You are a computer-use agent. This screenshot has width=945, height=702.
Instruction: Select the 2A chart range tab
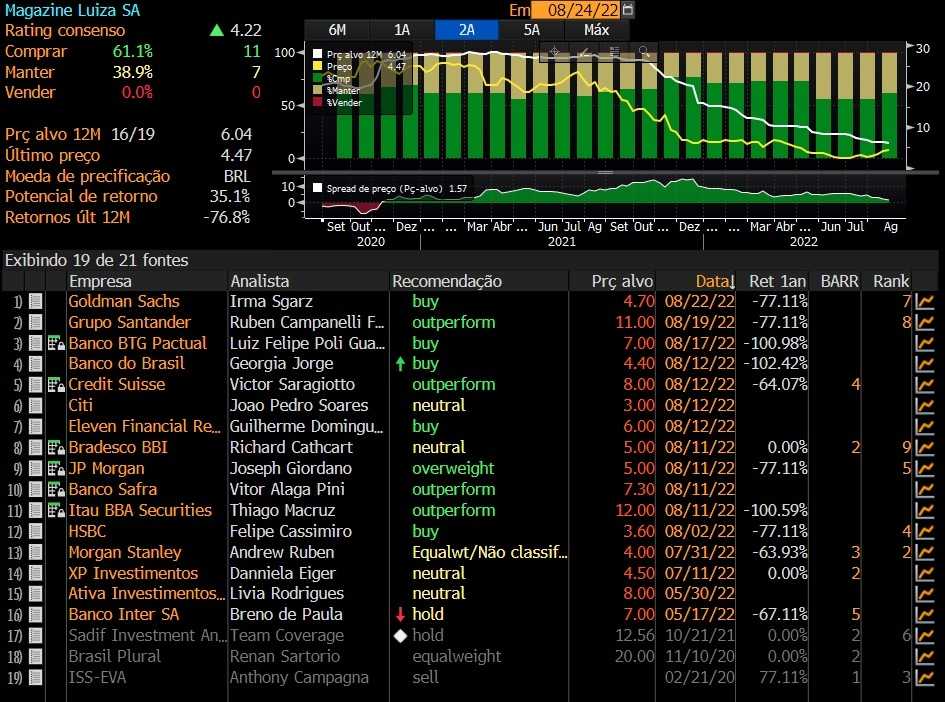[466, 30]
